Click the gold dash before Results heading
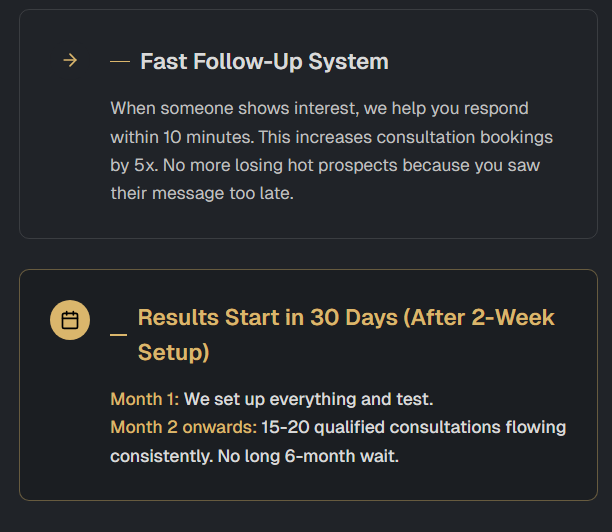This screenshot has width=612, height=532. click(x=118, y=334)
